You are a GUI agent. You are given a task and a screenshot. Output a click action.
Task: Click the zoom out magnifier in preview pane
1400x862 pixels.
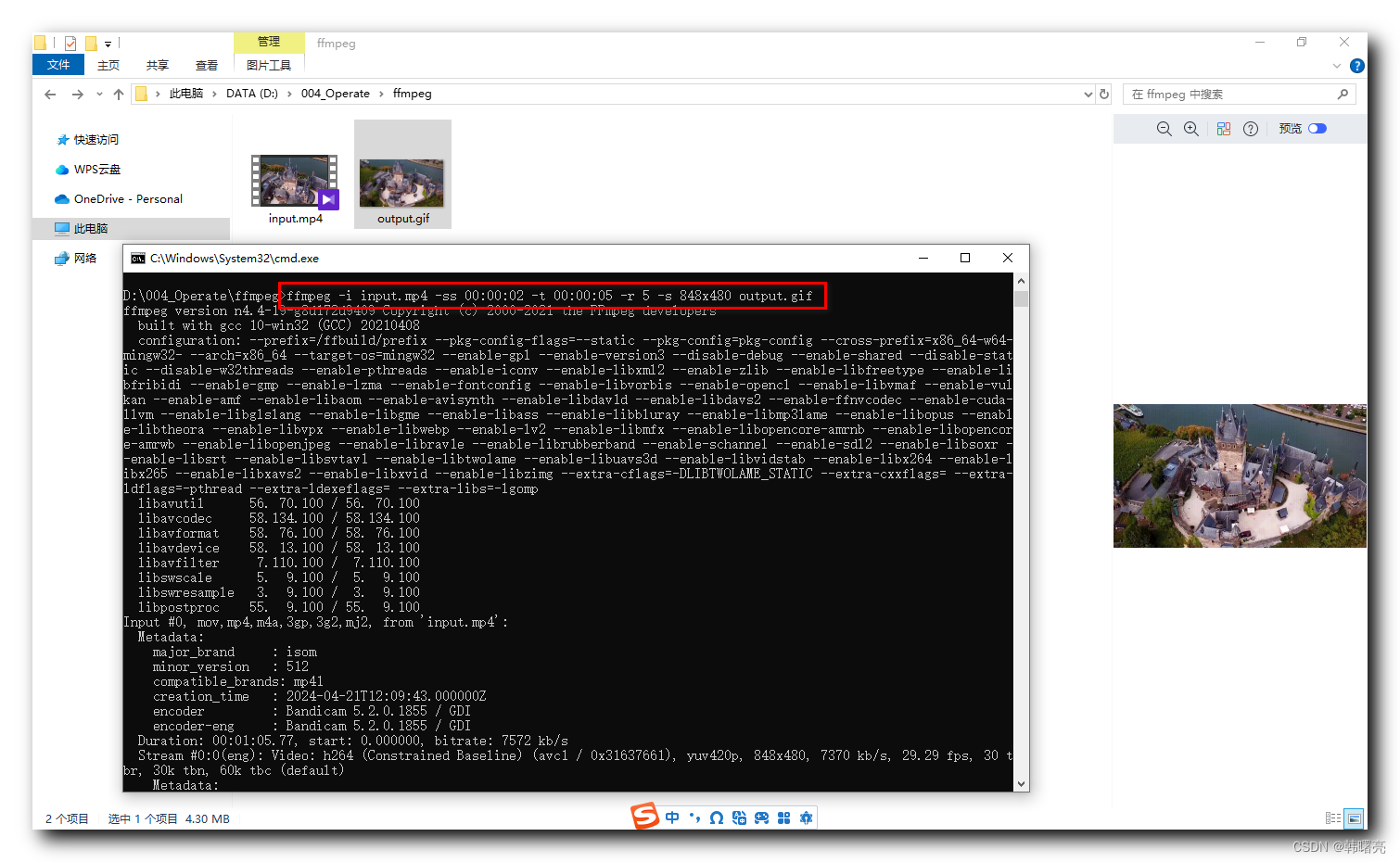point(1164,129)
